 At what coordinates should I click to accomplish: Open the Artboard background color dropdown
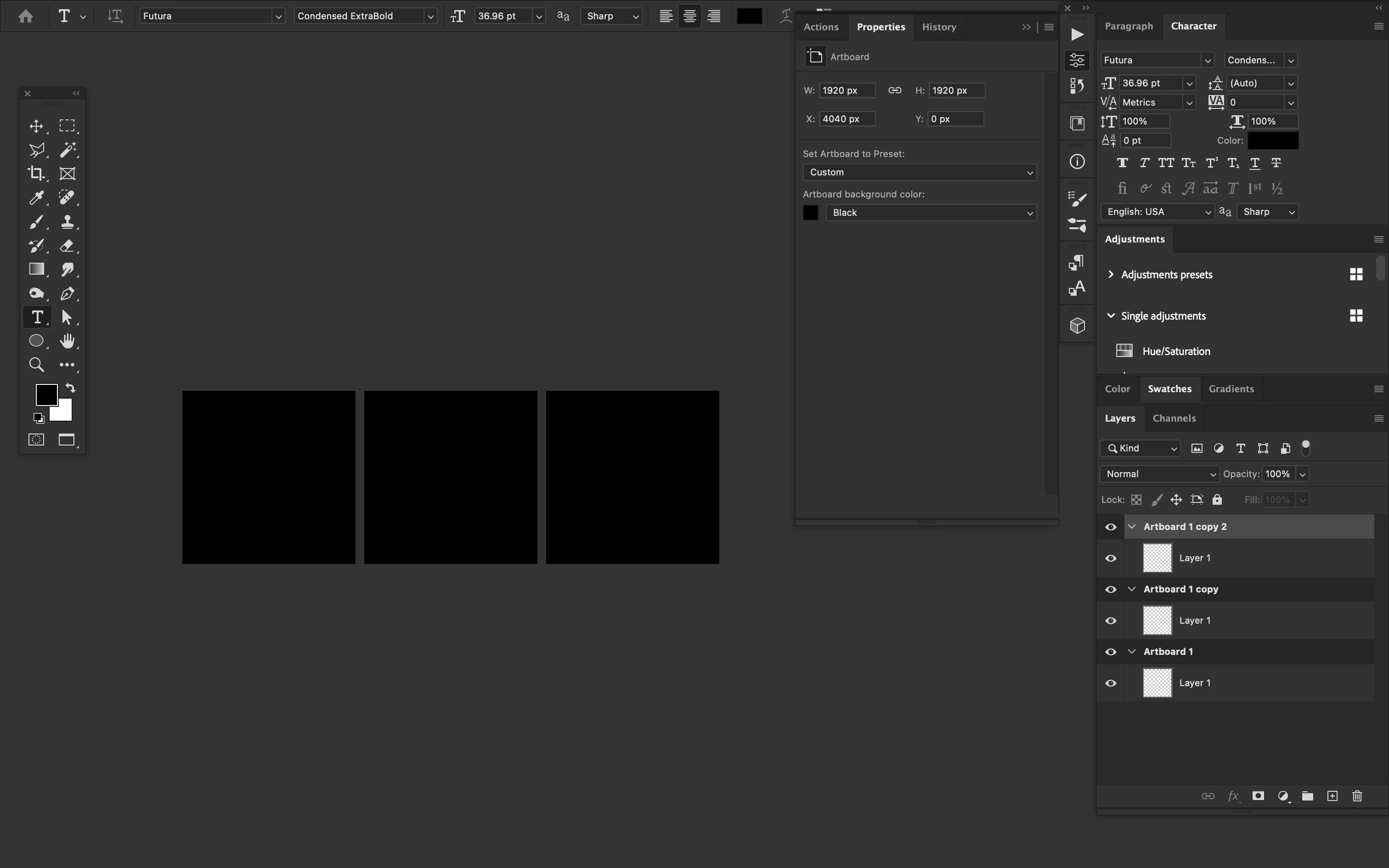pos(931,212)
